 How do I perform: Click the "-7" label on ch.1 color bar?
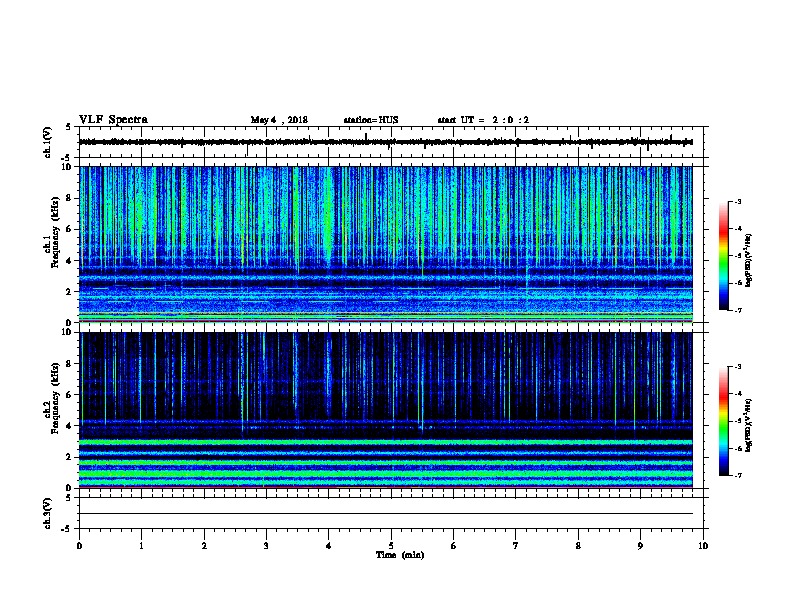click(x=737, y=310)
